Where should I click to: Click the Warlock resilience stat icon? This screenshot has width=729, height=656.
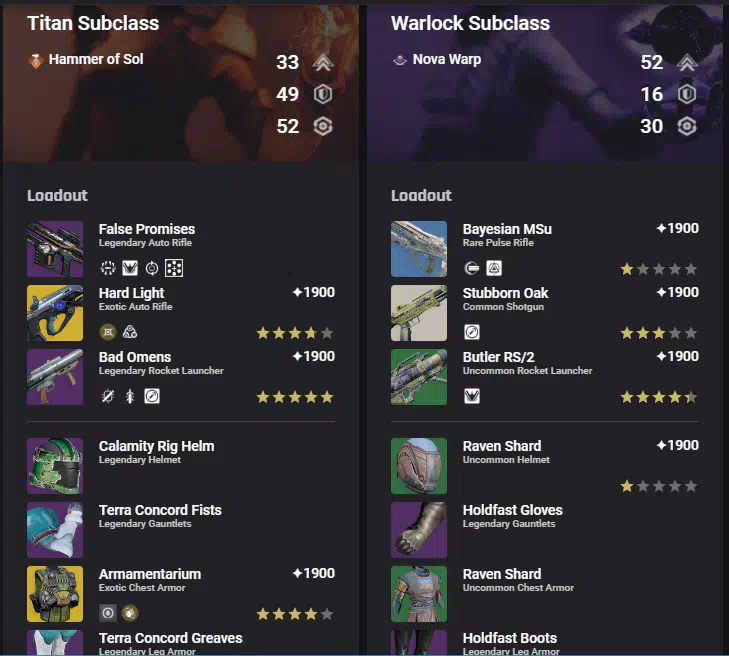coord(687,94)
